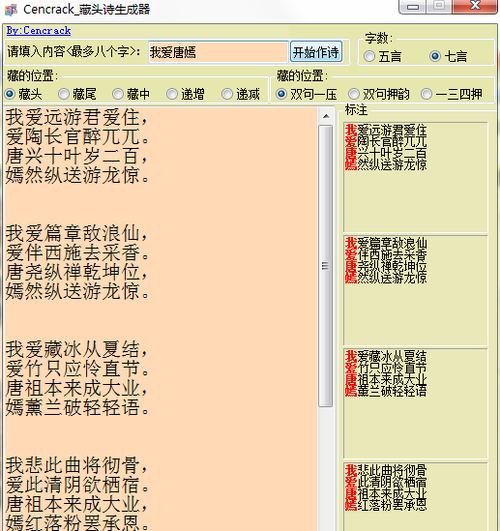Click the poem line 我悲此曲将彻骨
The height and width of the screenshot is (531, 500).
(77, 465)
